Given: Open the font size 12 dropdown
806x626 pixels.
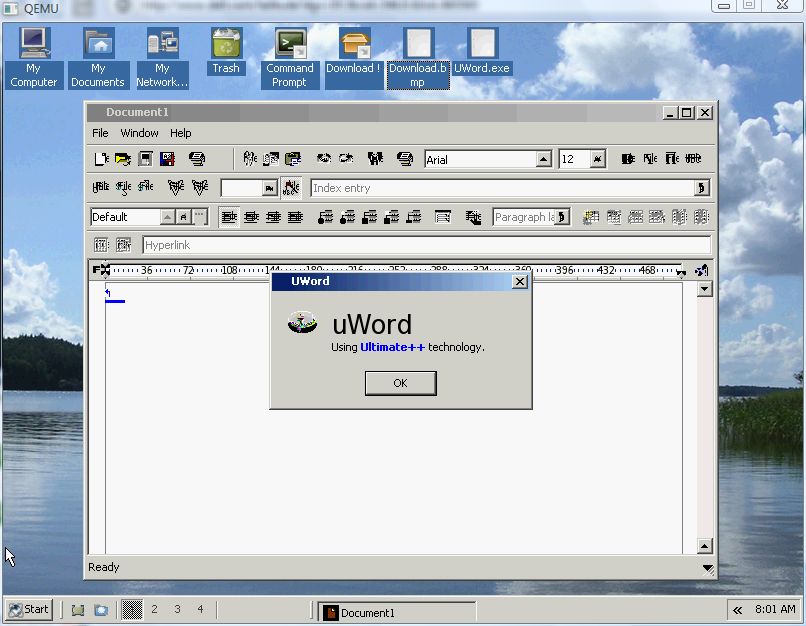Looking at the screenshot, I should pos(597,159).
